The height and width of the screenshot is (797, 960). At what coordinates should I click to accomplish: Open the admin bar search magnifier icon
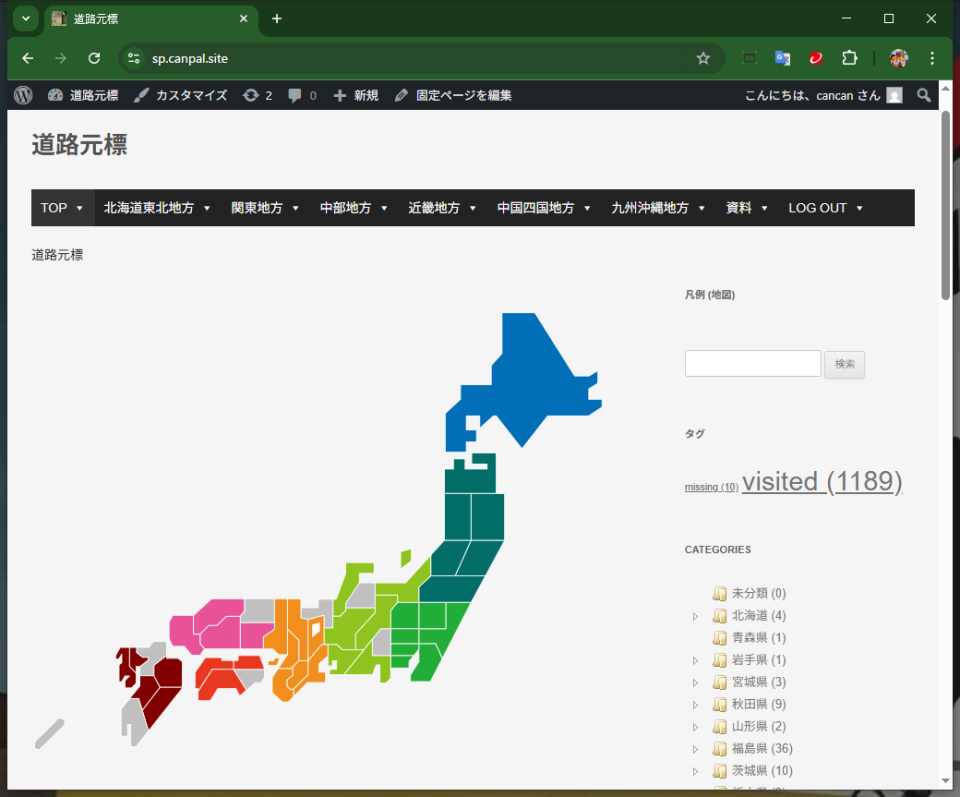coord(924,95)
